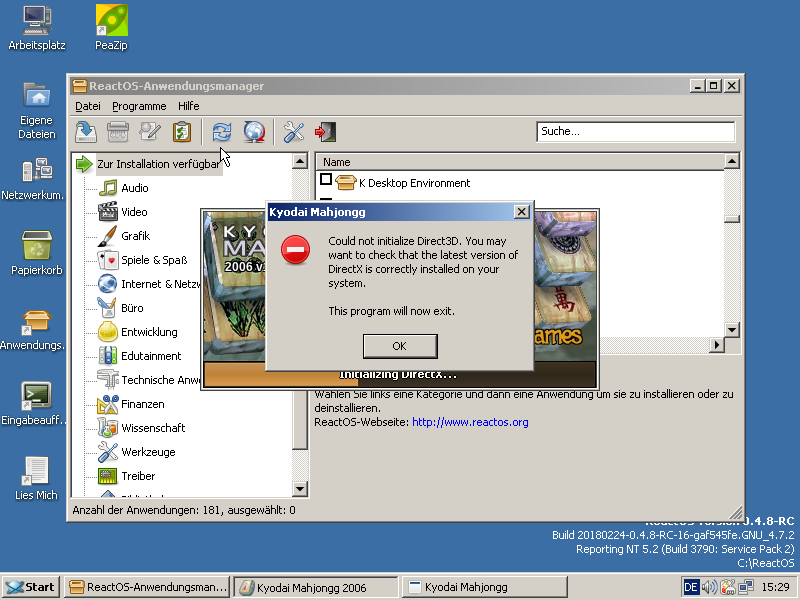Click OK in the Kyodai Mahjongg error dialog
Viewport: 800px width, 600px height.
pyautogui.click(x=400, y=346)
